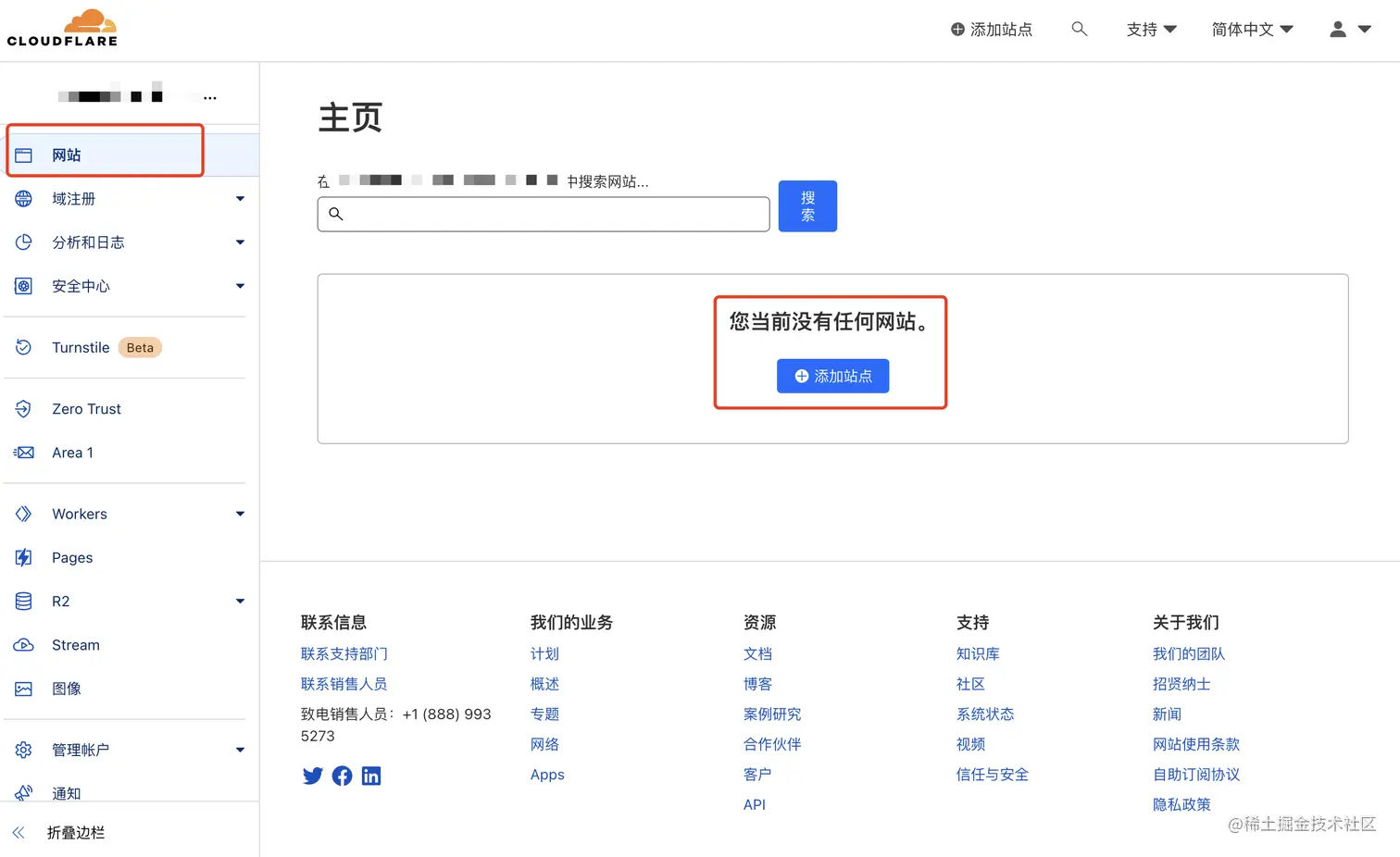Click the Area 1 mail icon
Screen dimensions: 1400x857
(x=24, y=453)
